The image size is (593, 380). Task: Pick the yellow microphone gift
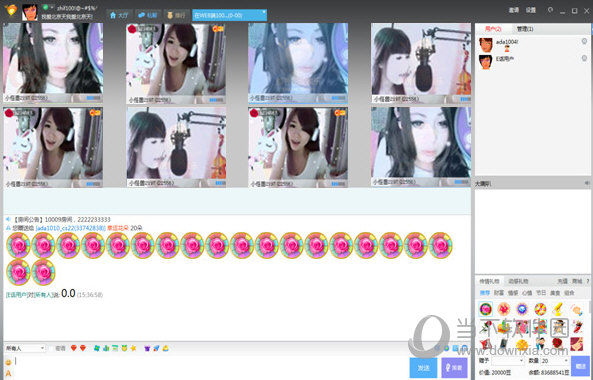558,309
